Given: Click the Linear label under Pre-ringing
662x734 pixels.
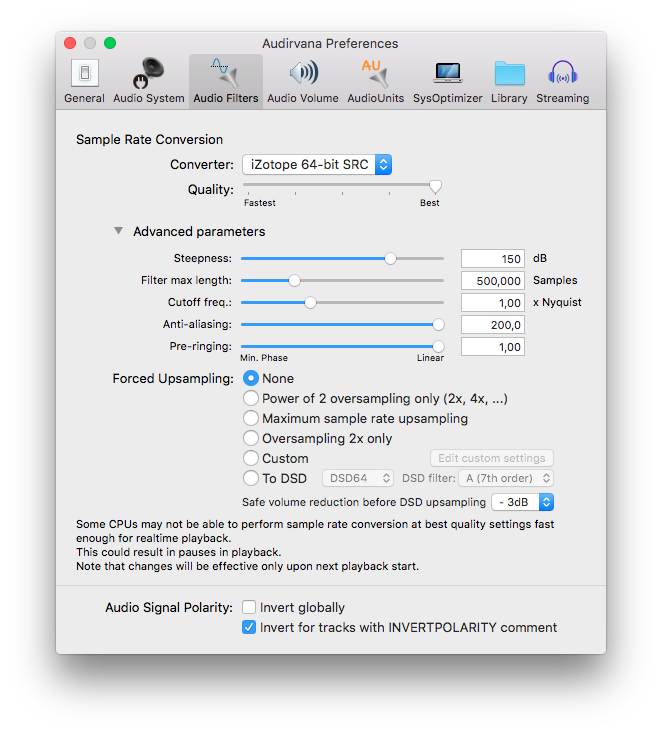Looking at the screenshot, I should (430, 358).
